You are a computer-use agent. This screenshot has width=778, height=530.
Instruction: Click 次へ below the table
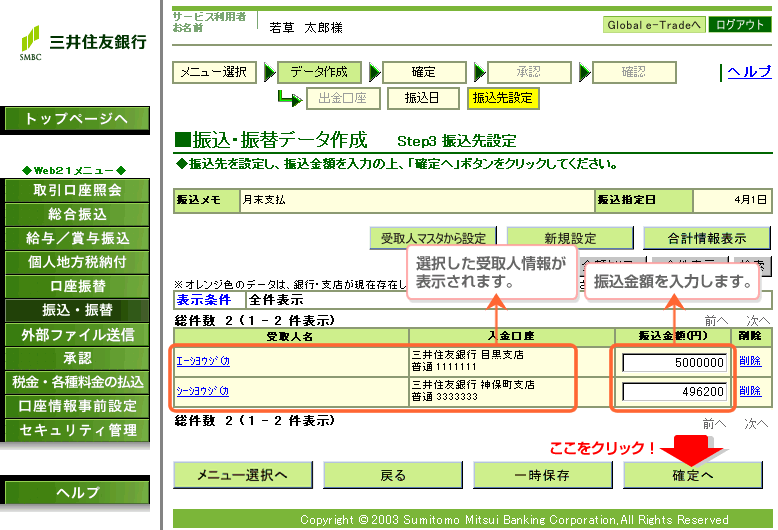tap(756, 424)
